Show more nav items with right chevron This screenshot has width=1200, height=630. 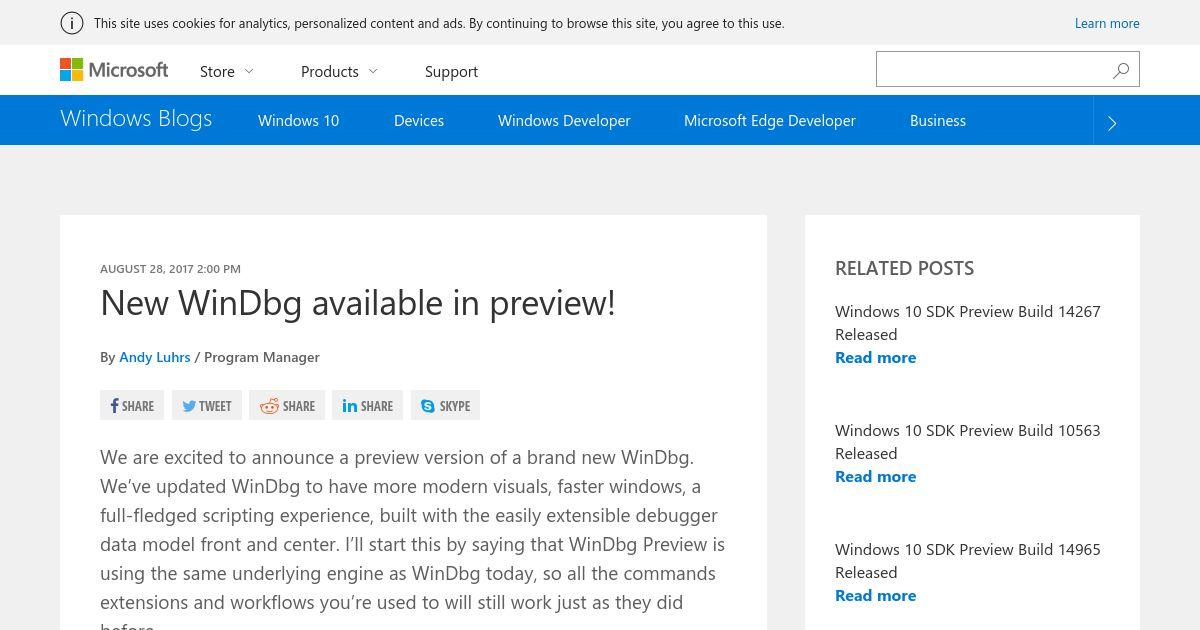click(x=1112, y=122)
